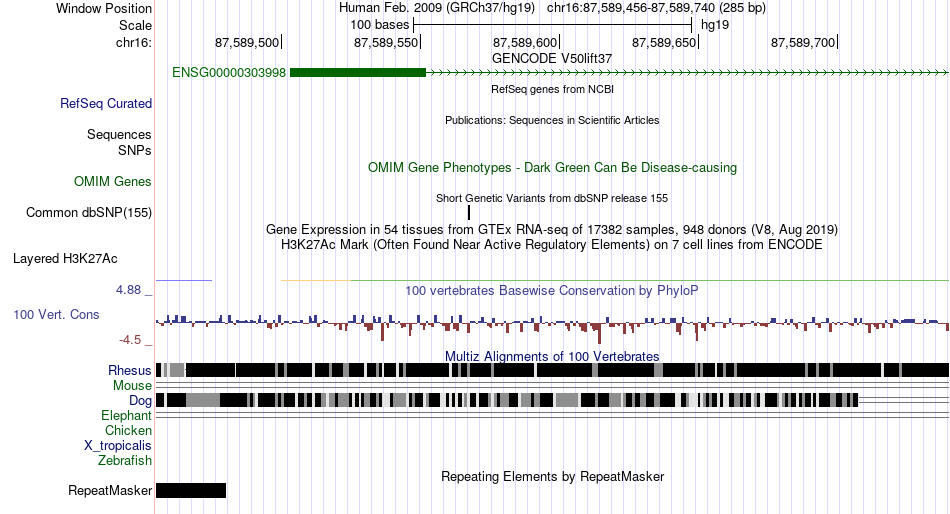This screenshot has height=514, width=950.
Task: Click the Mouse alignment label
Action: coord(132,386)
